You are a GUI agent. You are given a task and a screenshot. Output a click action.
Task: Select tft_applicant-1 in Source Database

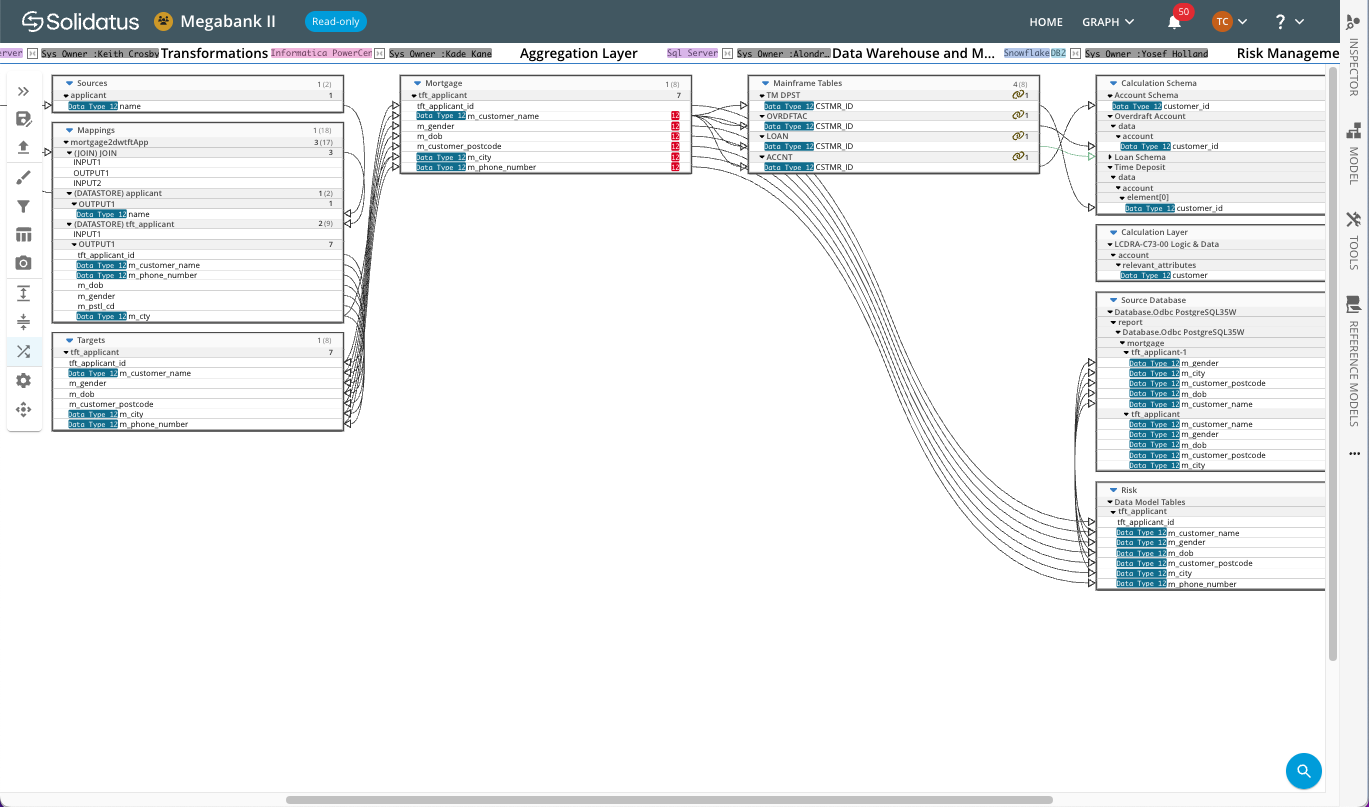(x=1159, y=352)
